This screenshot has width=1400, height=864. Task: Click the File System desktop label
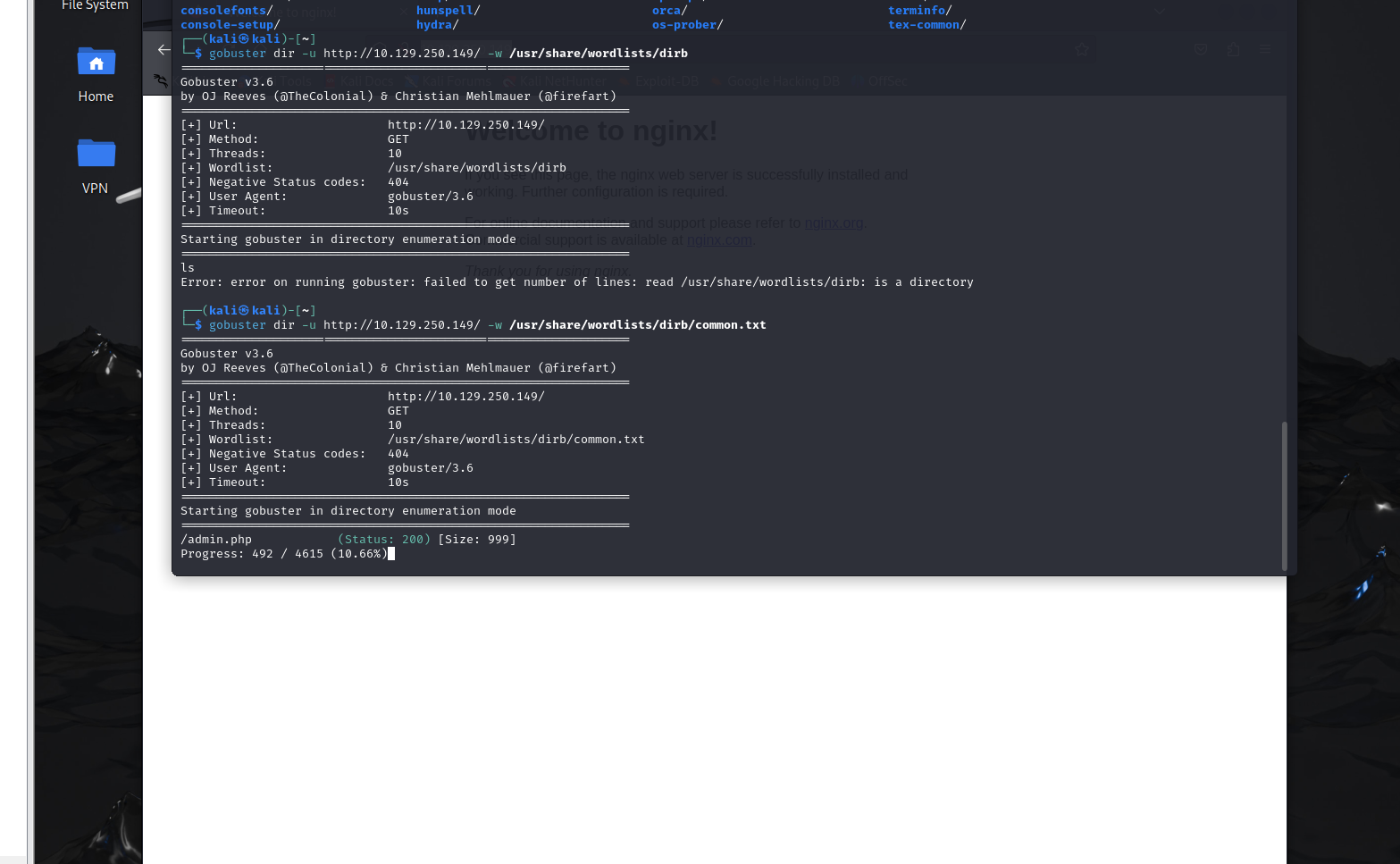[x=95, y=5]
